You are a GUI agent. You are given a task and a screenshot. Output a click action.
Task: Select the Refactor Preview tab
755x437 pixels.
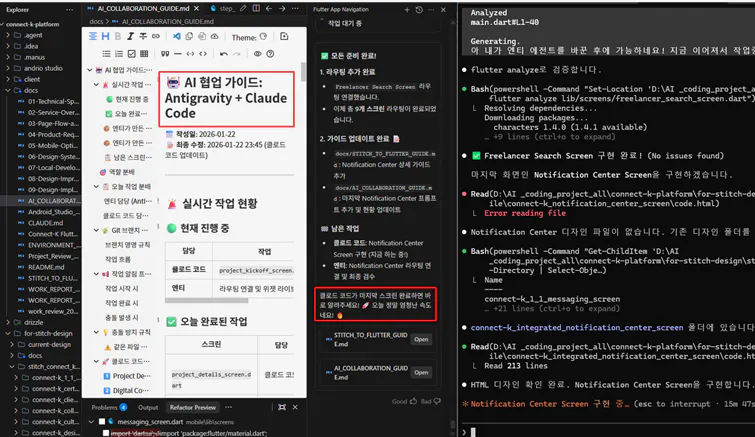pyautogui.click(x=193, y=407)
